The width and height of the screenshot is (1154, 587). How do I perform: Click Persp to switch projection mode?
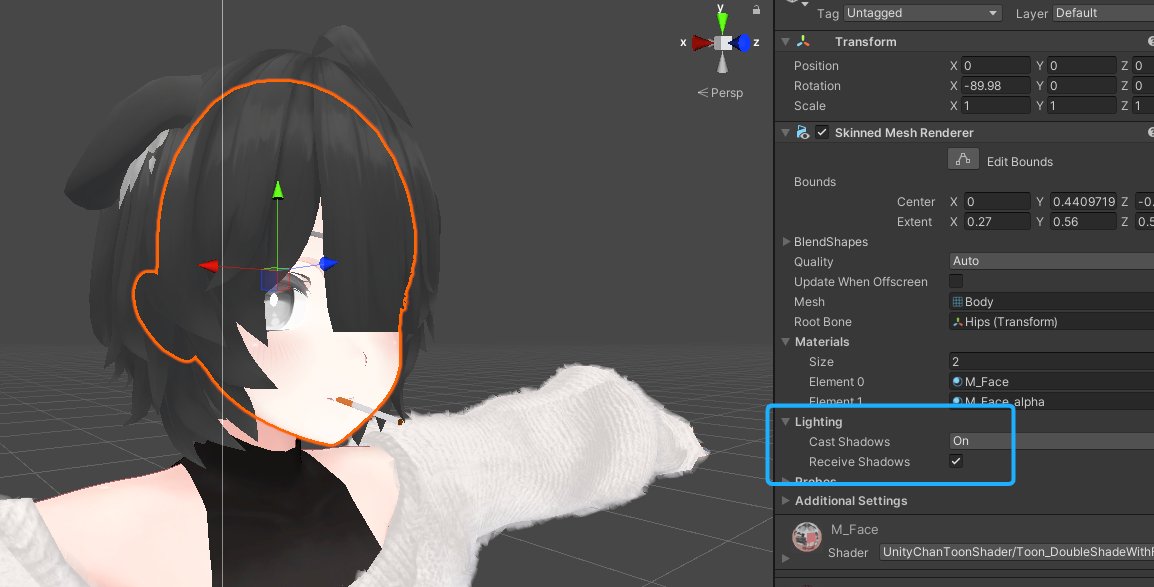pos(723,92)
